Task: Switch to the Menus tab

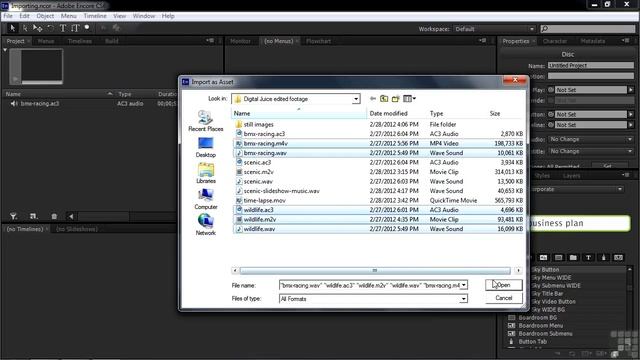Action: click(x=46, y=41)
